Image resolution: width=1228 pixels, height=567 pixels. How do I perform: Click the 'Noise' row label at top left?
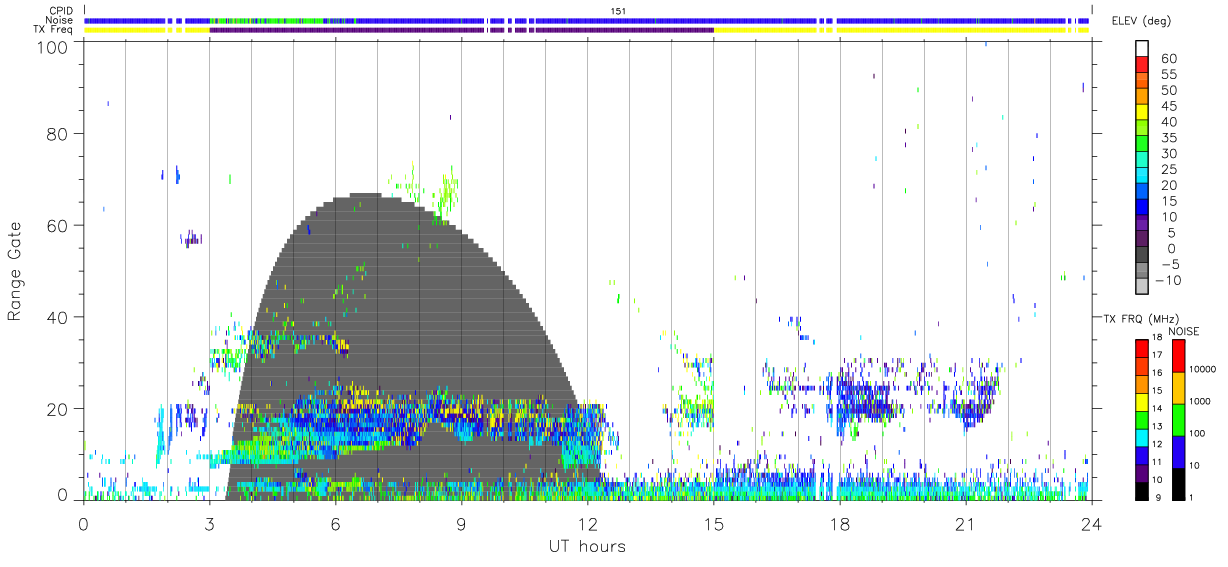click(x=60, y=20)
